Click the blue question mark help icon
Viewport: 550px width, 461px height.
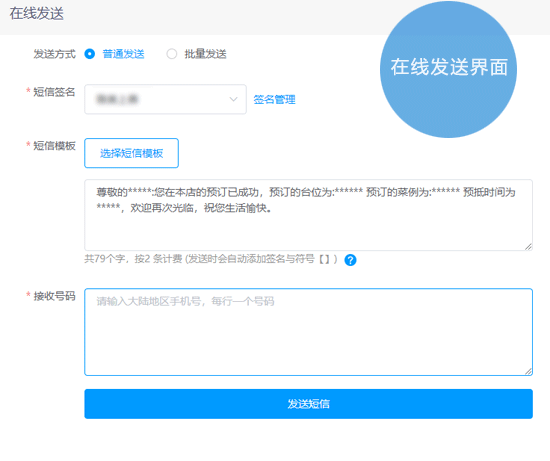tap(350, 260)
